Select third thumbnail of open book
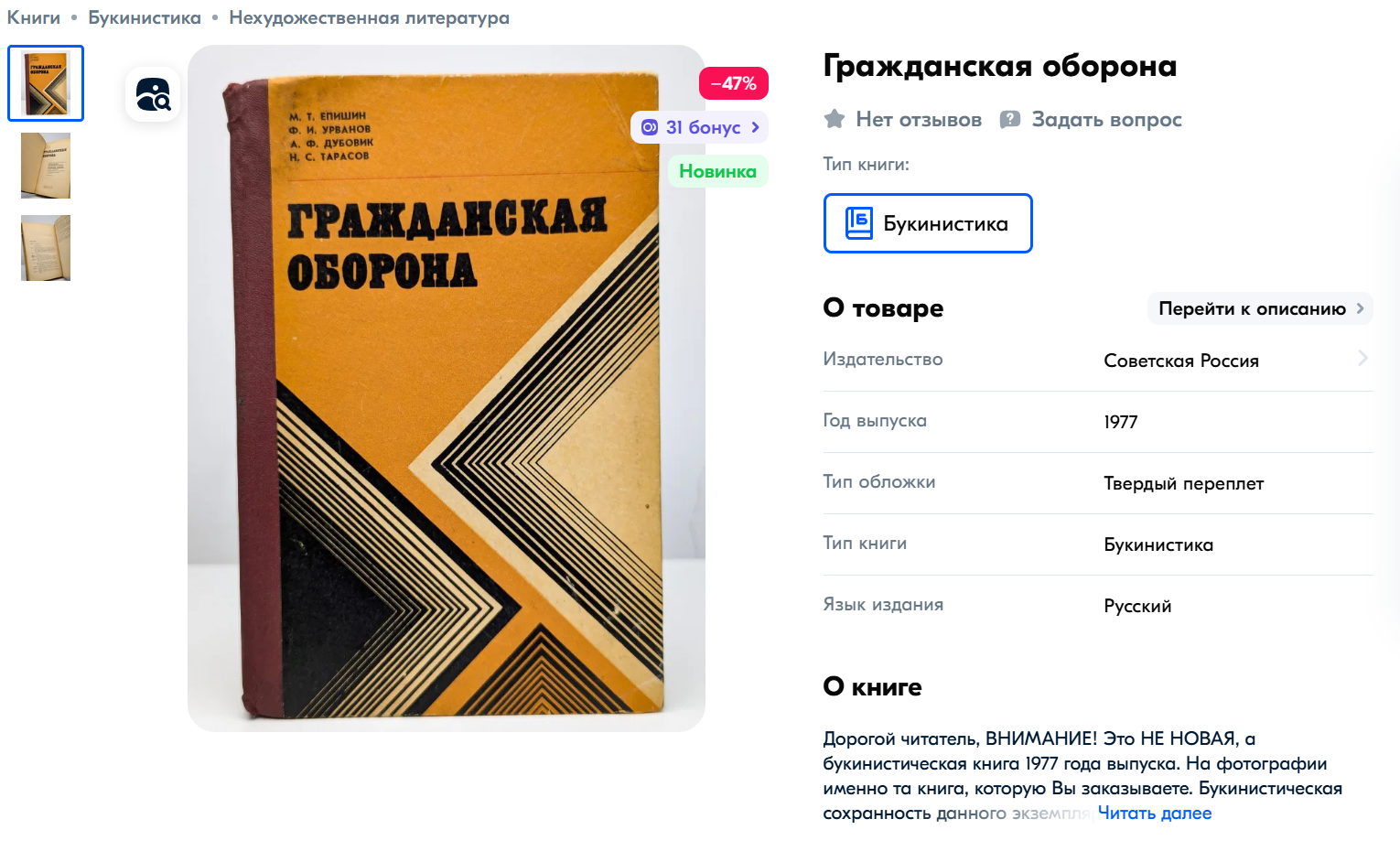This screenshot has width=1400, height=862. click(46, 248)
